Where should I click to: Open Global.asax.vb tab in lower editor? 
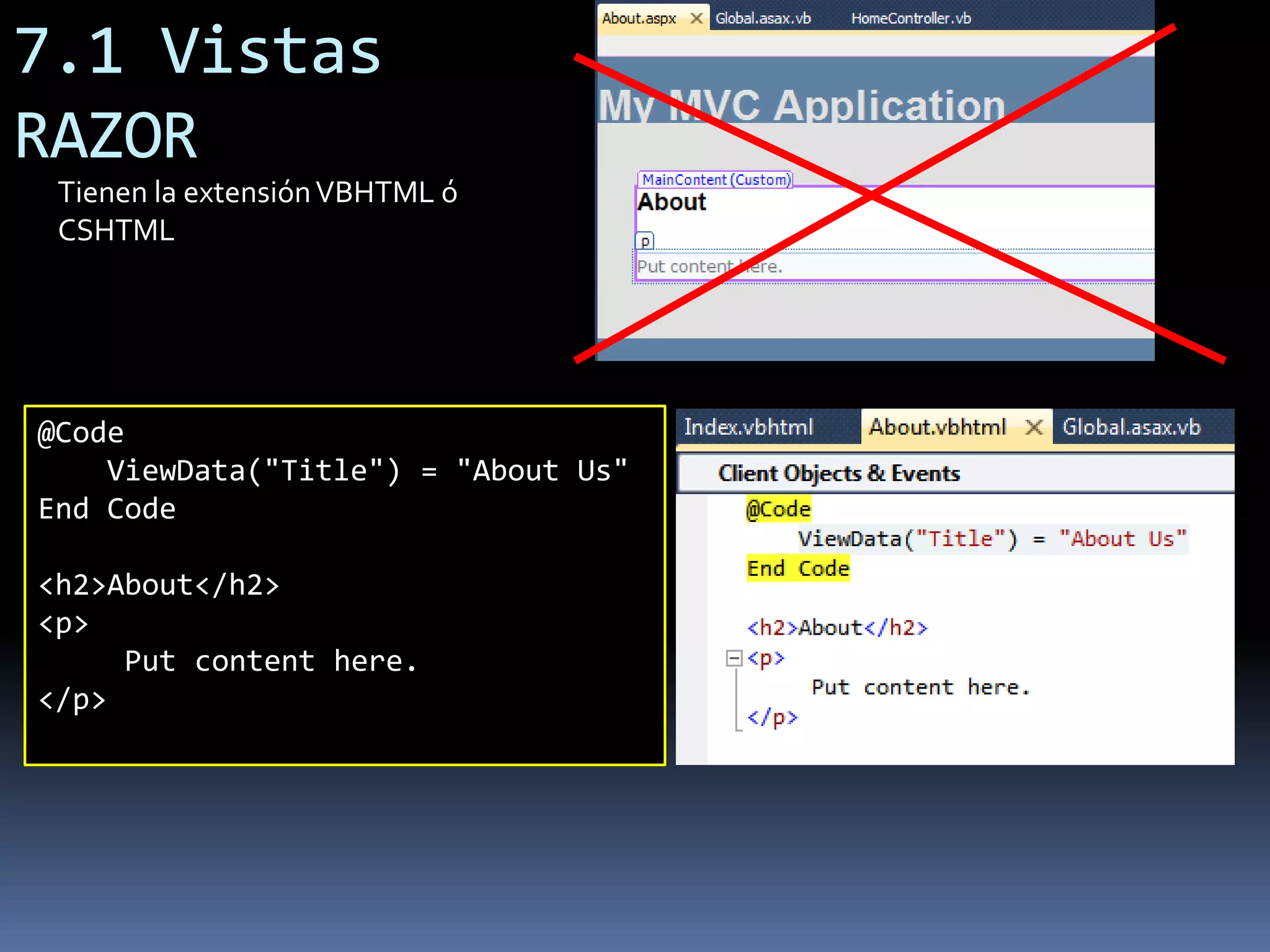[x=1131, y=427]
